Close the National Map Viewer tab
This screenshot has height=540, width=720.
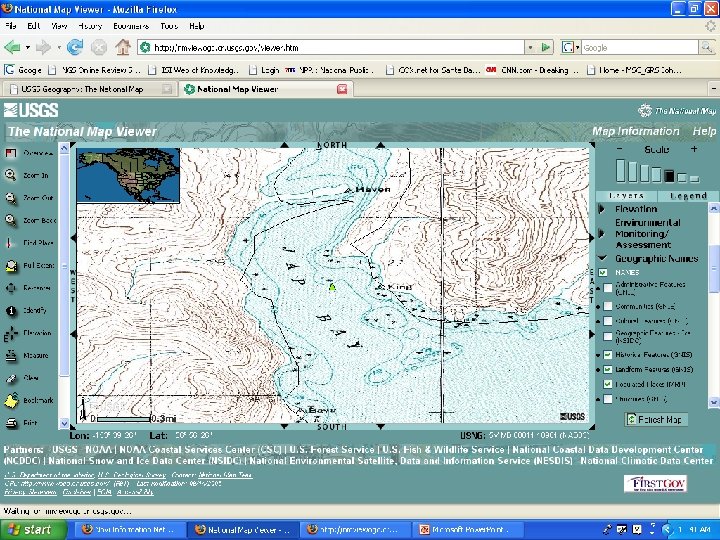(342, 89)
